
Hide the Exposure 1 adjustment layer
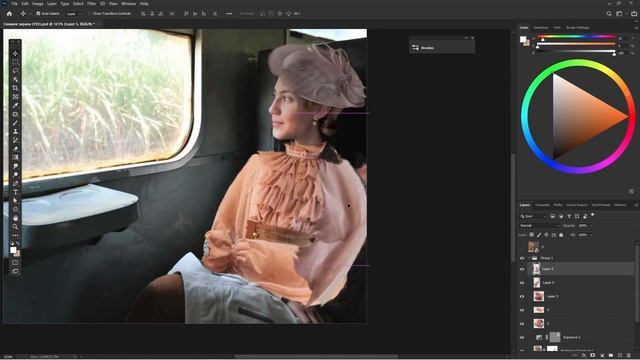pyautogui.click(x=522, y=337)
